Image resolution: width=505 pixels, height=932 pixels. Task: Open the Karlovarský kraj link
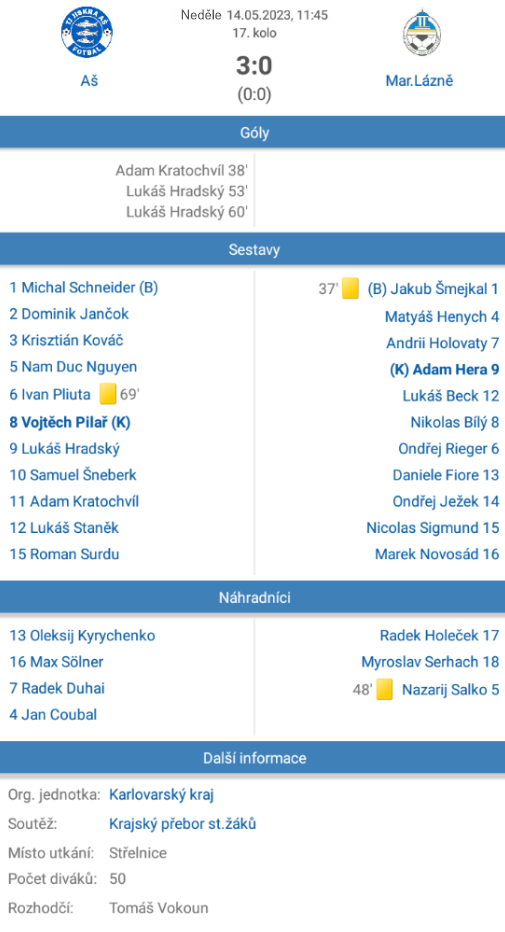tap(162, 795)
